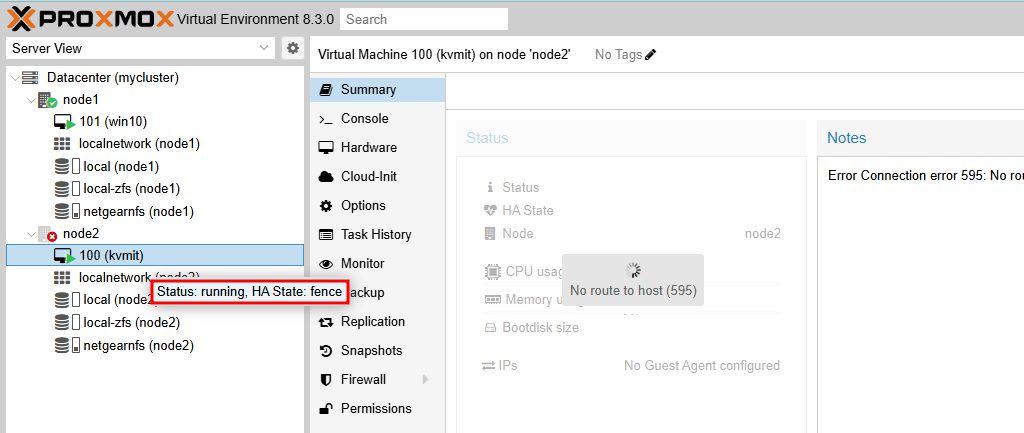Select node2 offline server icon
The height and width of the screenshot is (433, 1024).
click(47, 234)
